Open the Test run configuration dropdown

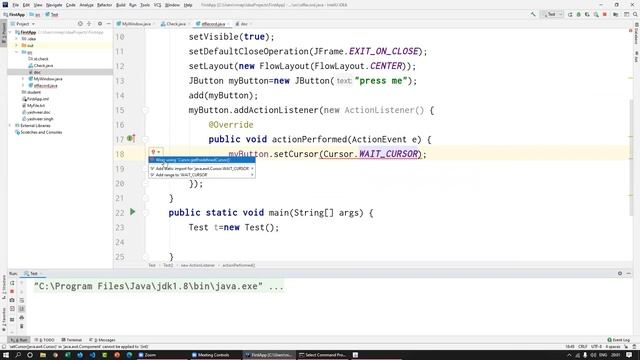(x=552, y=14)
